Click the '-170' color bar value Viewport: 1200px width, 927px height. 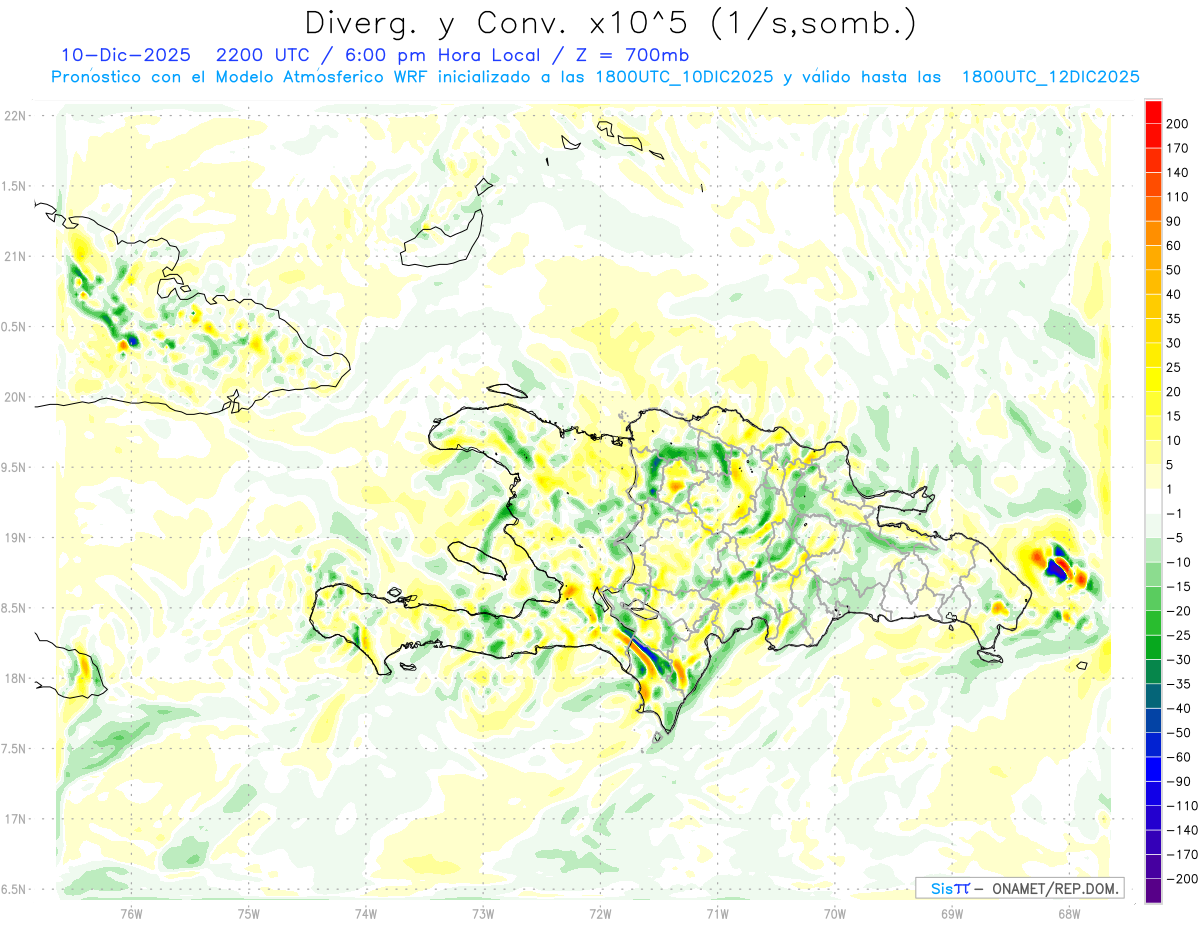(x=1182, y=855)
